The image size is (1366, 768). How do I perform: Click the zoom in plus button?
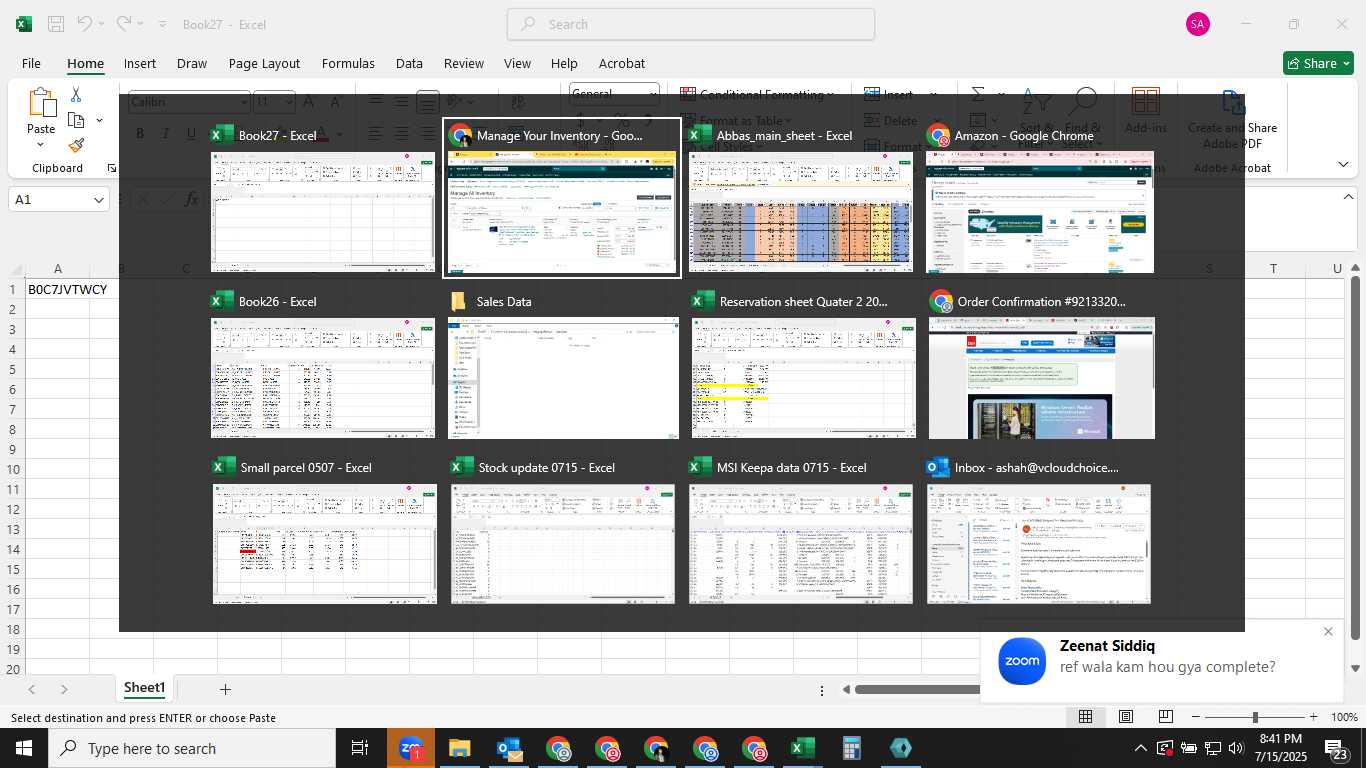click(x=1313, y=717)
